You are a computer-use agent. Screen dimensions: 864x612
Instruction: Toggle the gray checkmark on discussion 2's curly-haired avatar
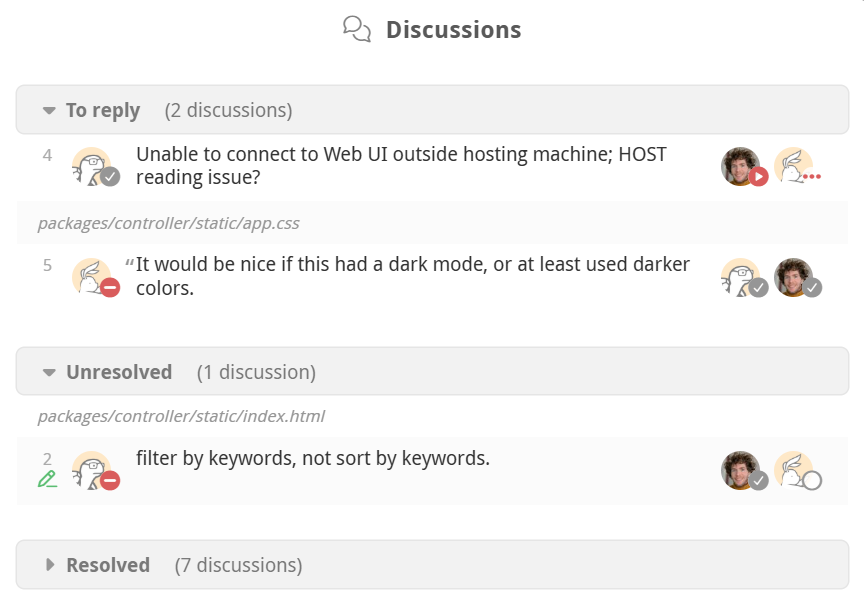[759, 480]
